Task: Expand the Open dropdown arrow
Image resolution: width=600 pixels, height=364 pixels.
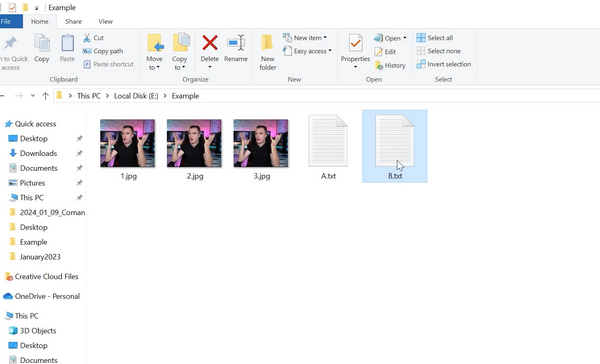Action: [404, 38]
